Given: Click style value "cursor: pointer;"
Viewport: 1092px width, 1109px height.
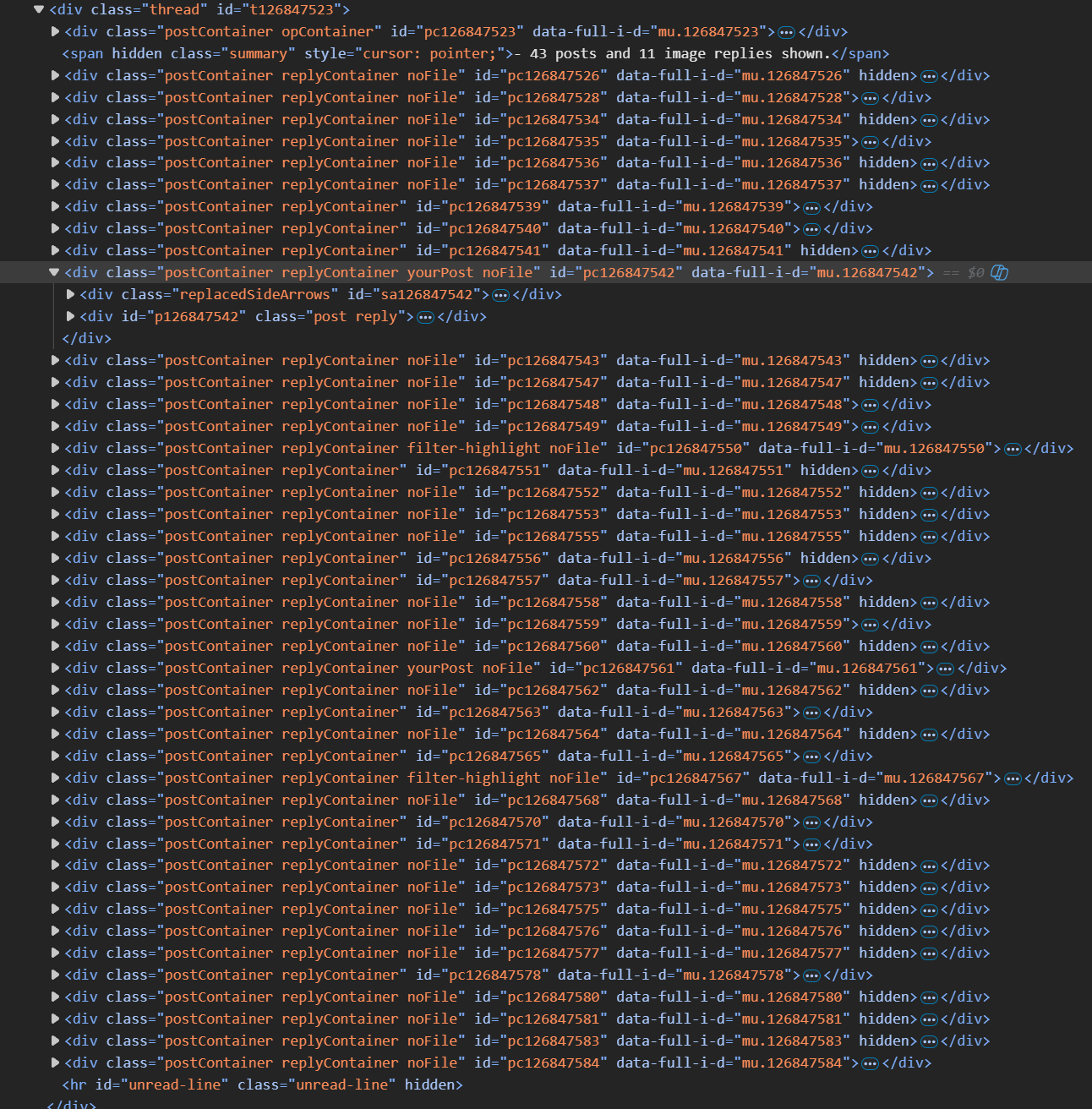Looking at the screenshot, I should pos(429,54).
